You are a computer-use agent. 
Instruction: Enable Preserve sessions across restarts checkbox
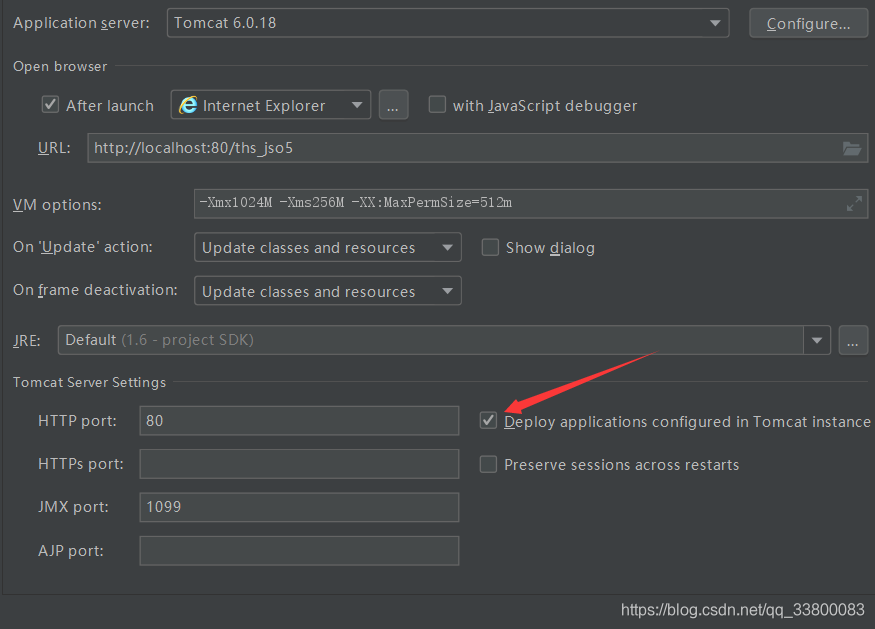point(488,464)
